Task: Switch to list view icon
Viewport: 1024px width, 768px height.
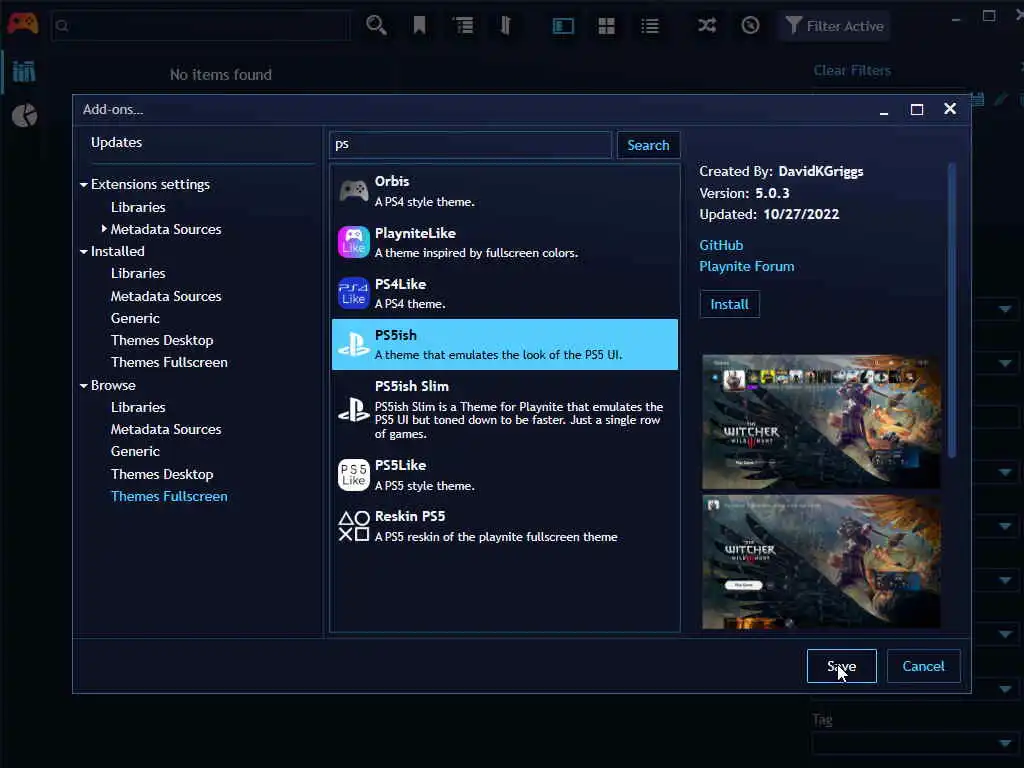Action: [x=650, y=26]
